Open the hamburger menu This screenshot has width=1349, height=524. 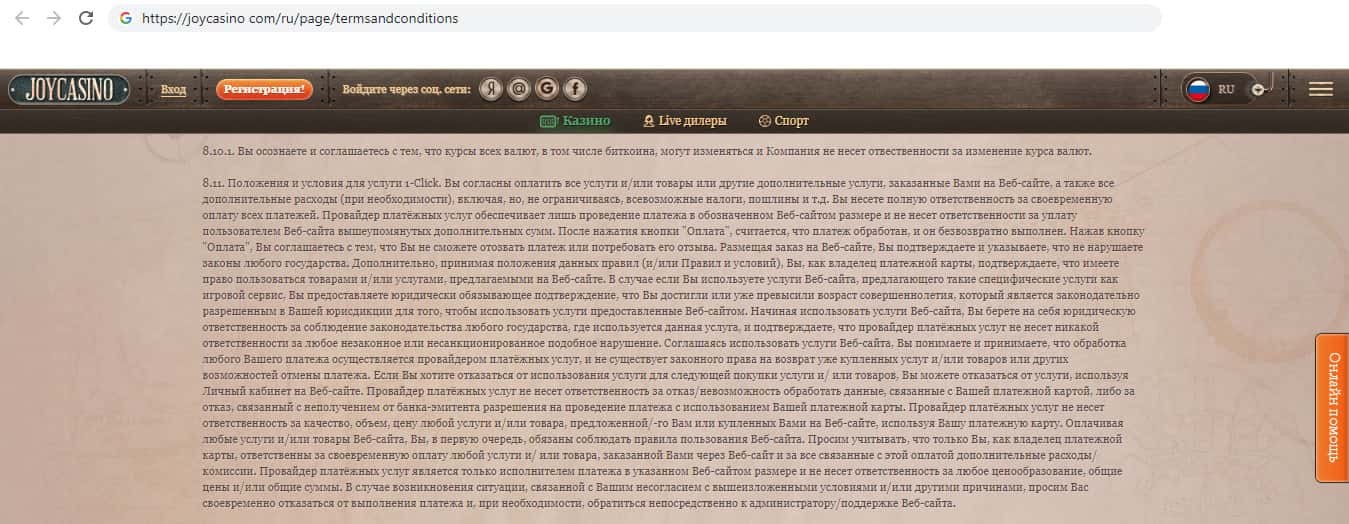[1321, 89]
